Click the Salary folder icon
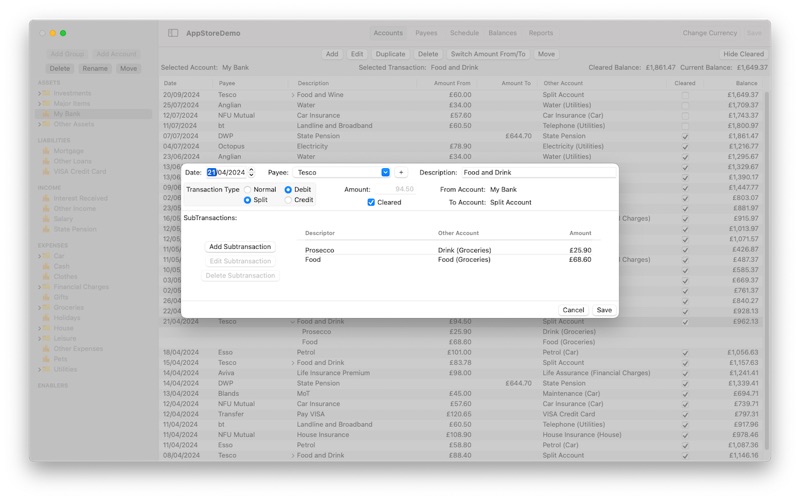 [x=46, y=219]
